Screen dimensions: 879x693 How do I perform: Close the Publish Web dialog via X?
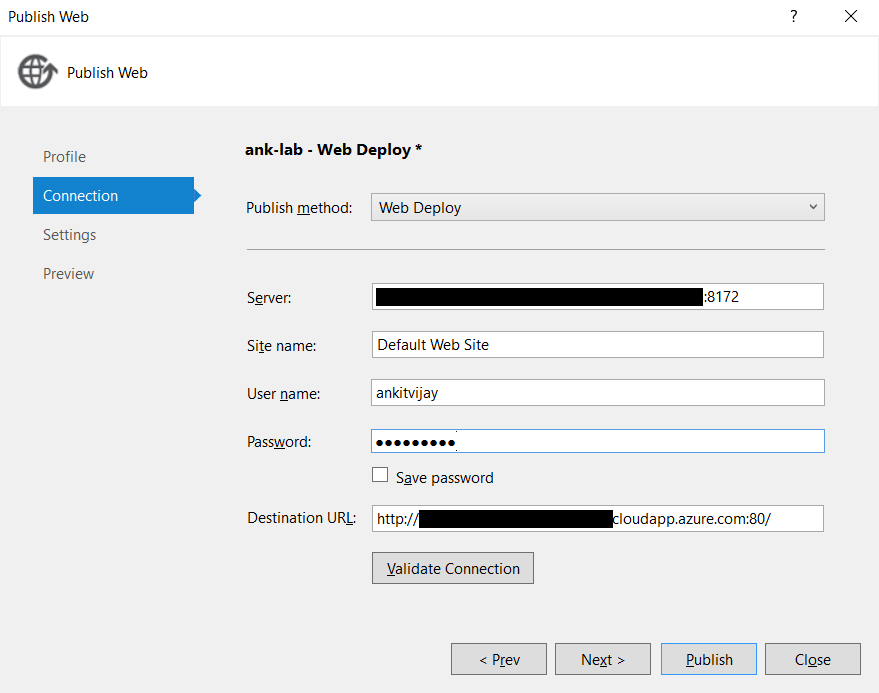(x=850, y=16)
